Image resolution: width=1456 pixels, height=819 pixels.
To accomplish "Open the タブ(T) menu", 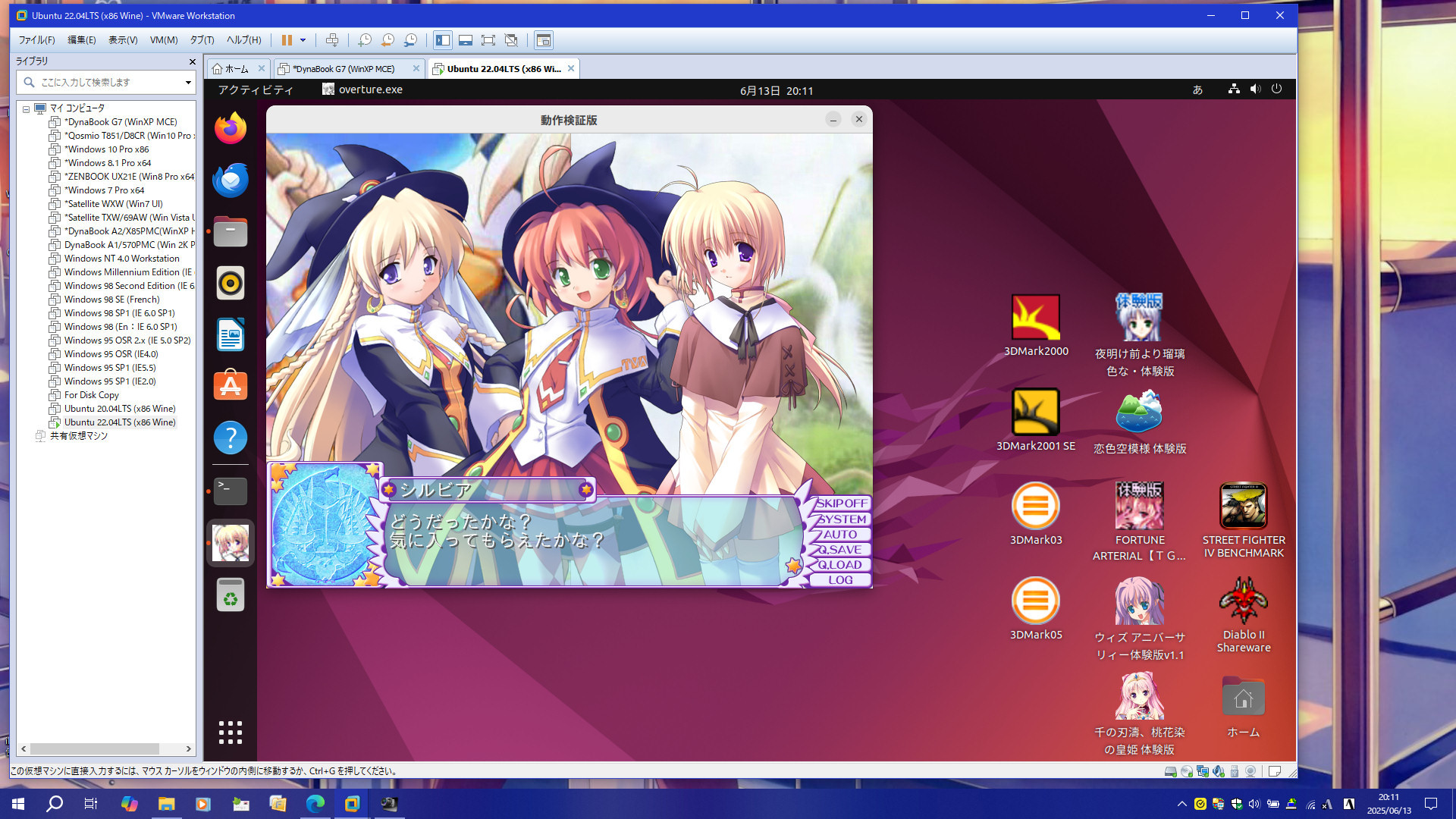I will pos(202,40).
